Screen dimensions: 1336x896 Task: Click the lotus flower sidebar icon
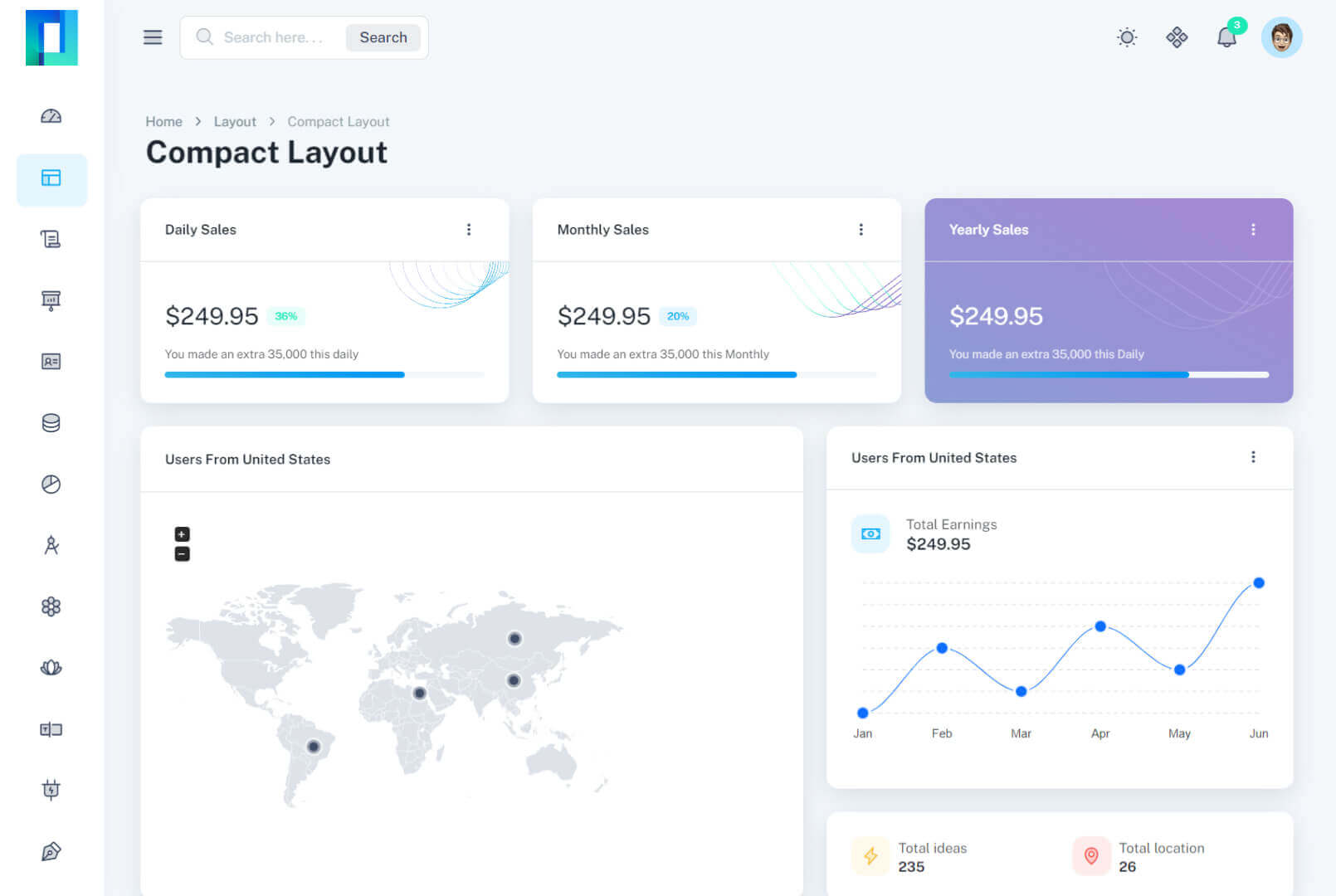tap(51, 668)
